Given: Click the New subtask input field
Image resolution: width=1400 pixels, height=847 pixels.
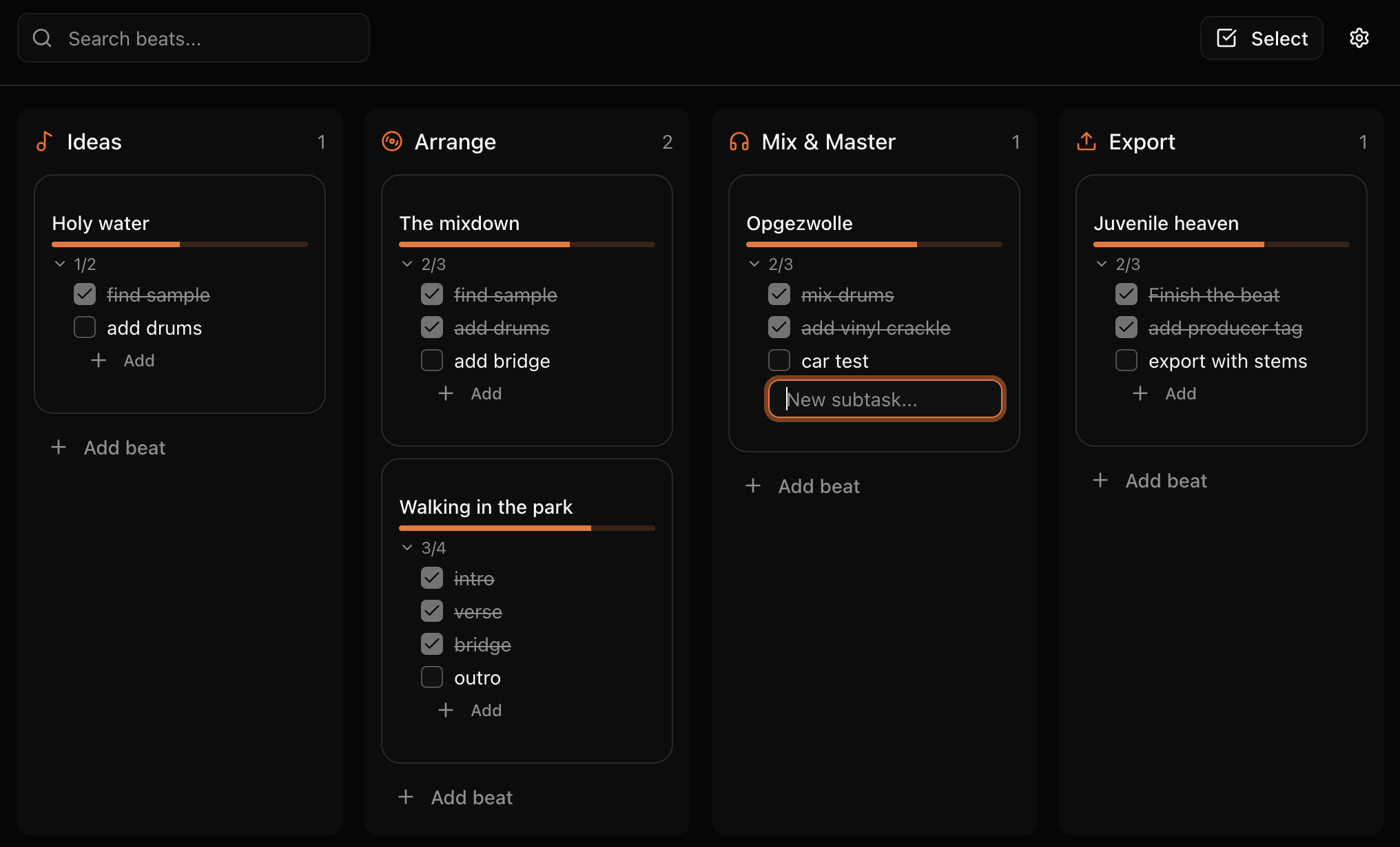Looking at the screenshot, I should [884, 399].
